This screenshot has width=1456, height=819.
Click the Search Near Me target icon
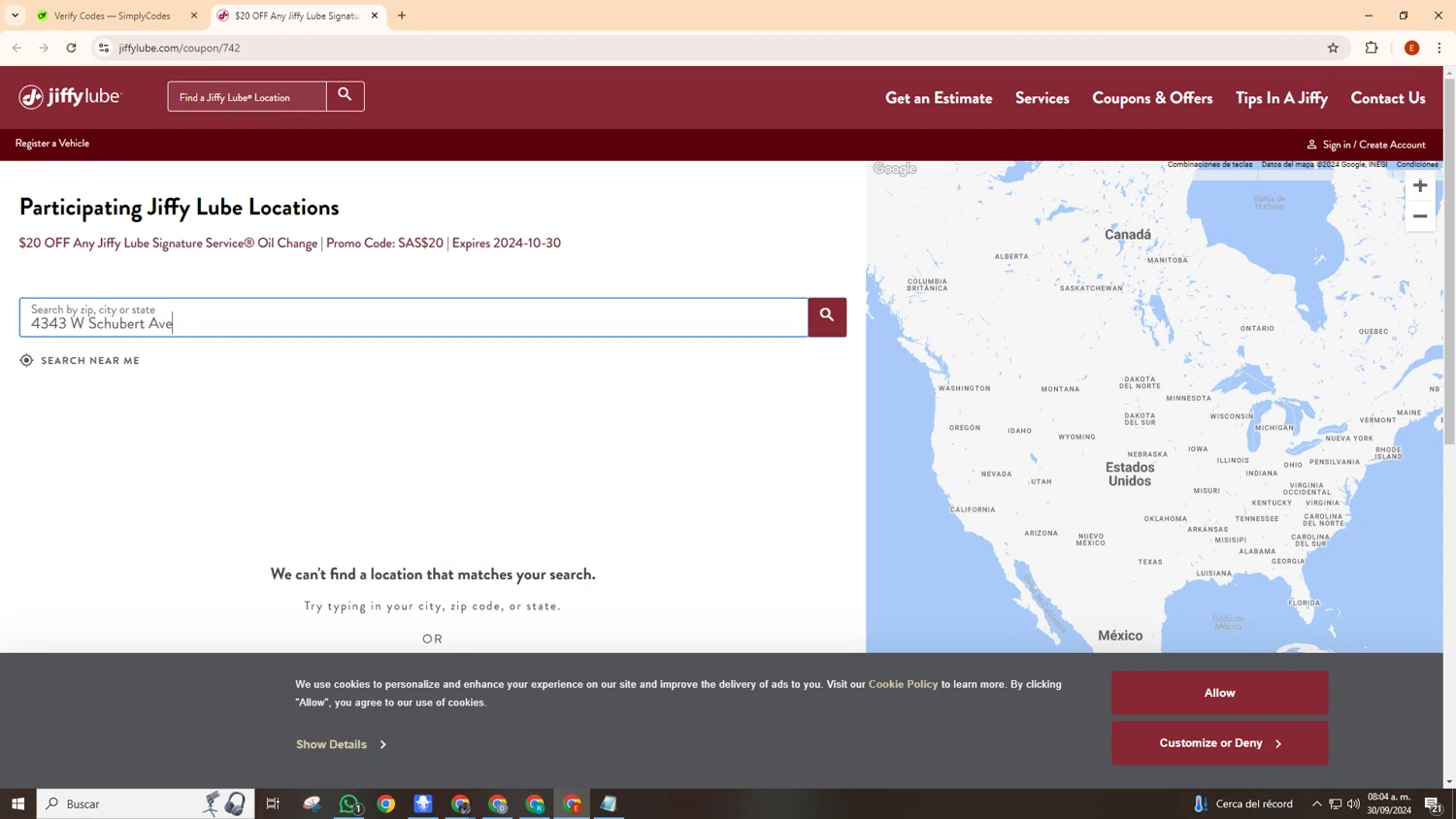click(x=26, y=360)
